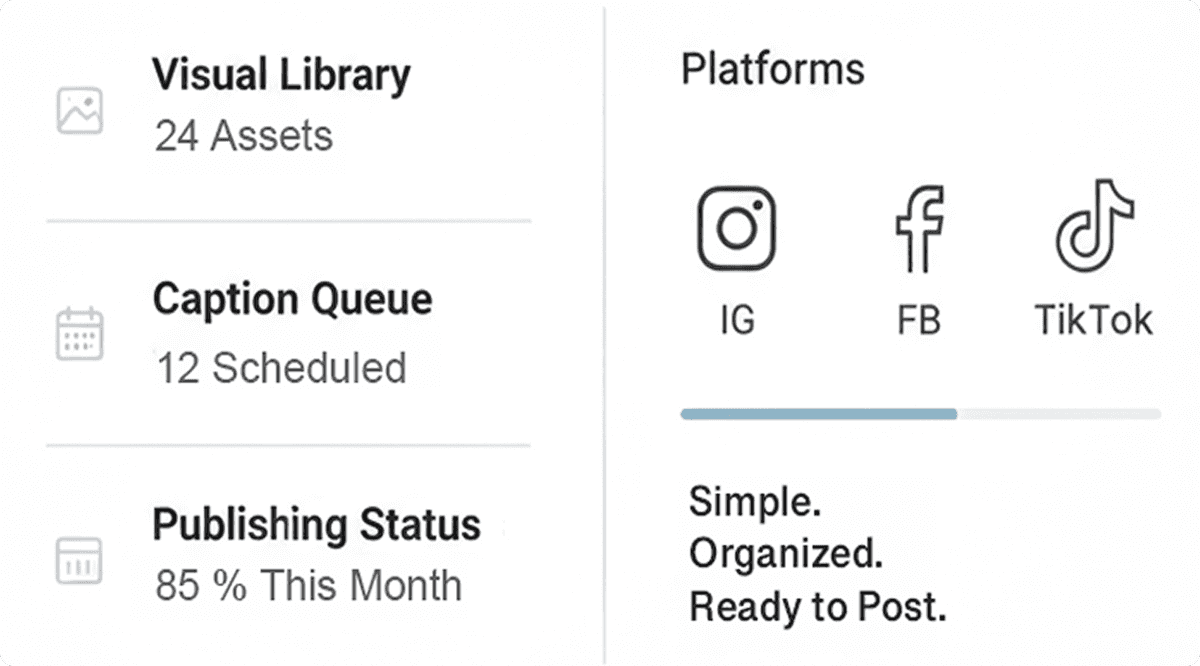Click the Publishing Status chart icon
Viewport: 1200px width, 666px height.
79,559
